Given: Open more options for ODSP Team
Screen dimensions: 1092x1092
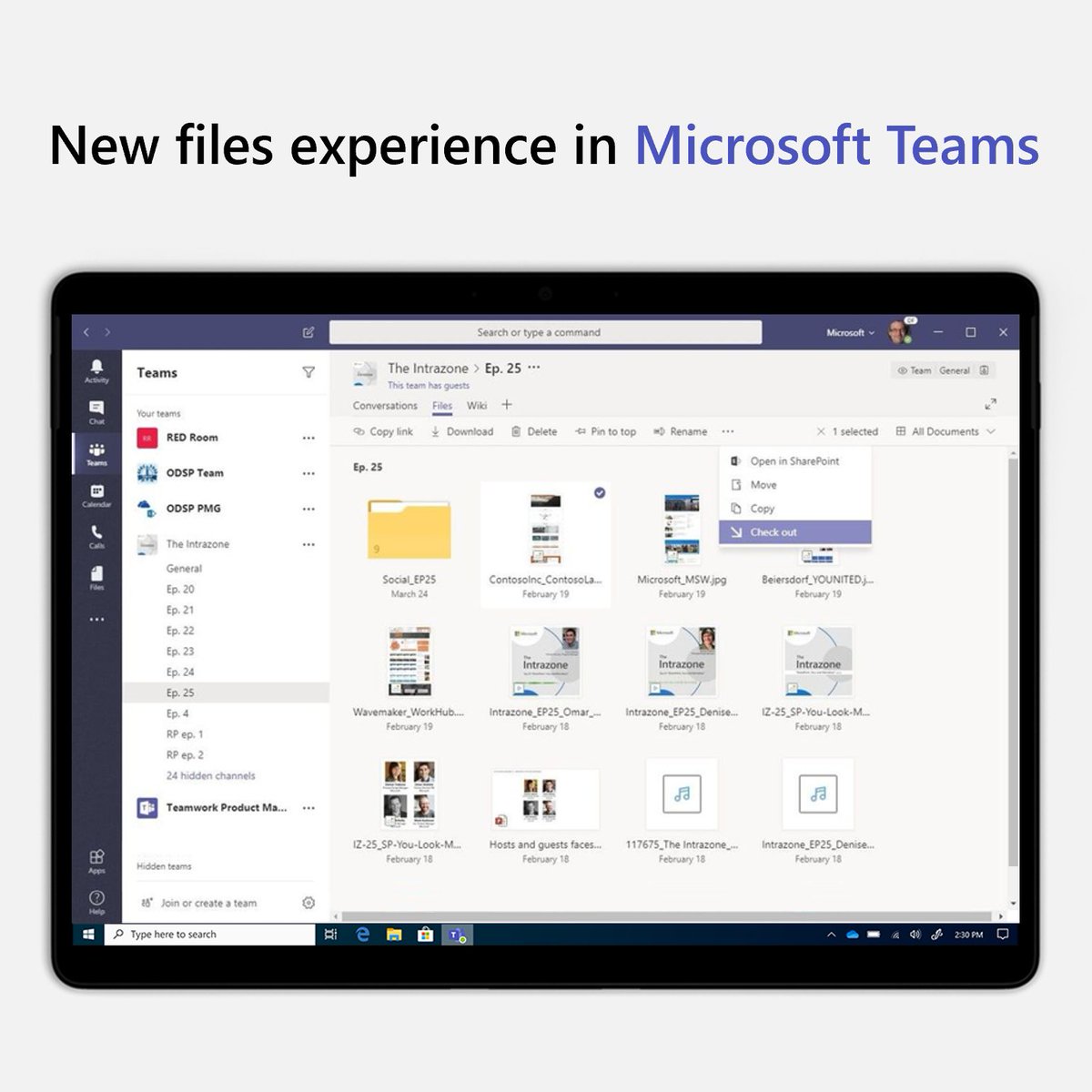Looking at the screenshot, I should (x=308, y=473).
